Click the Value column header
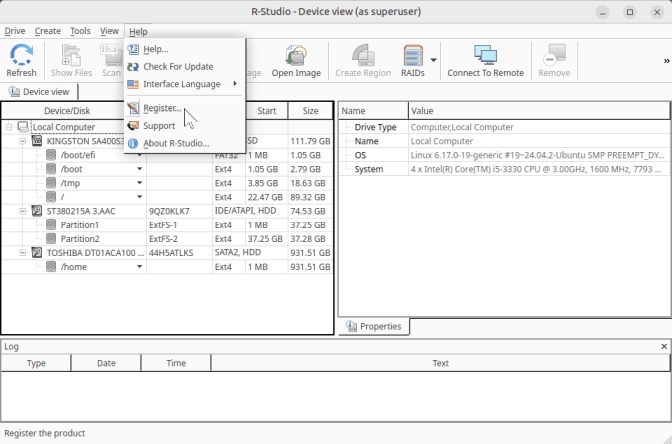This screenshot has height=444, width=672. (x=539, y=111)
